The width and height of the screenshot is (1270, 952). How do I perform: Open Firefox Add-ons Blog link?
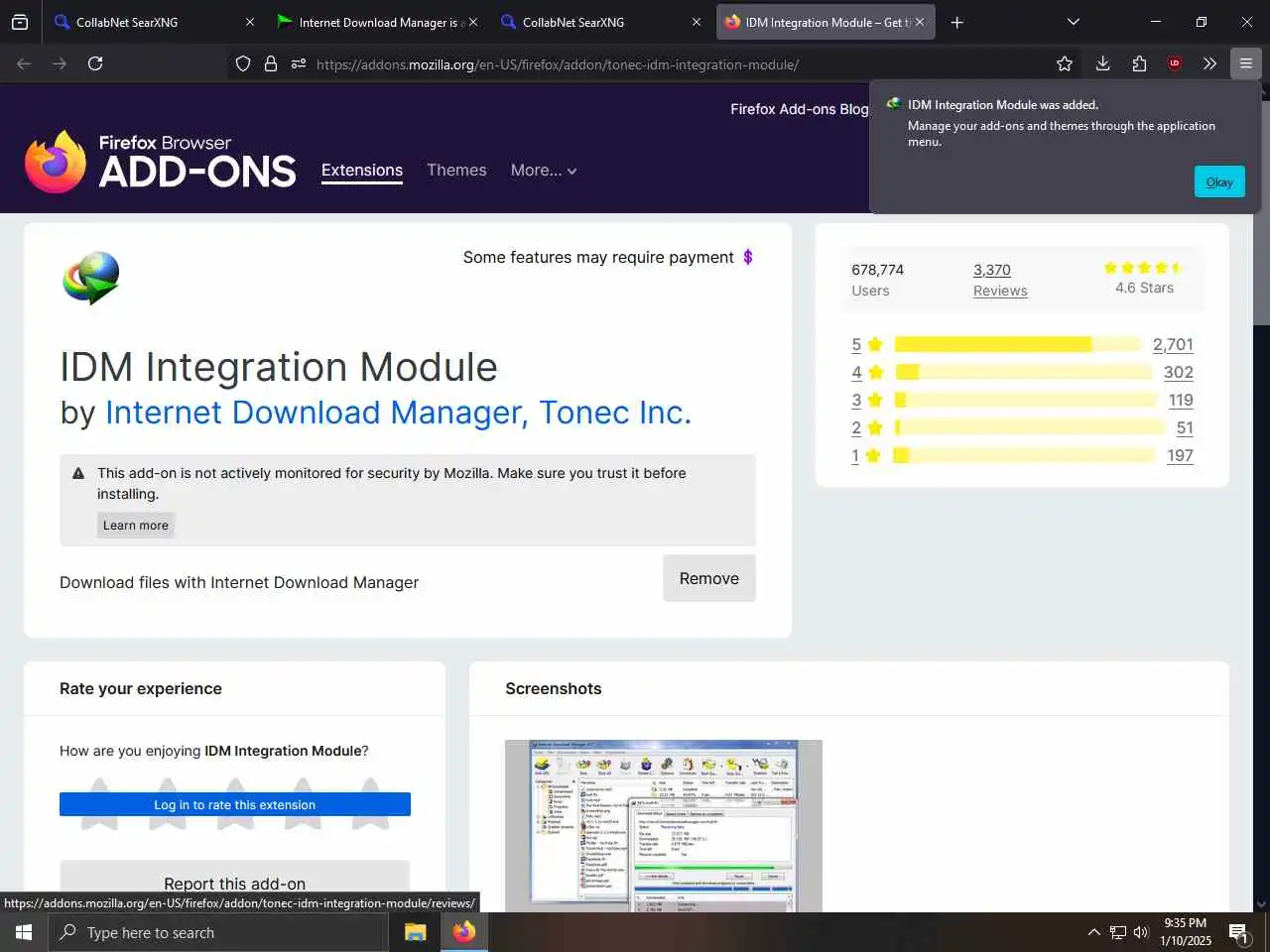799,109
